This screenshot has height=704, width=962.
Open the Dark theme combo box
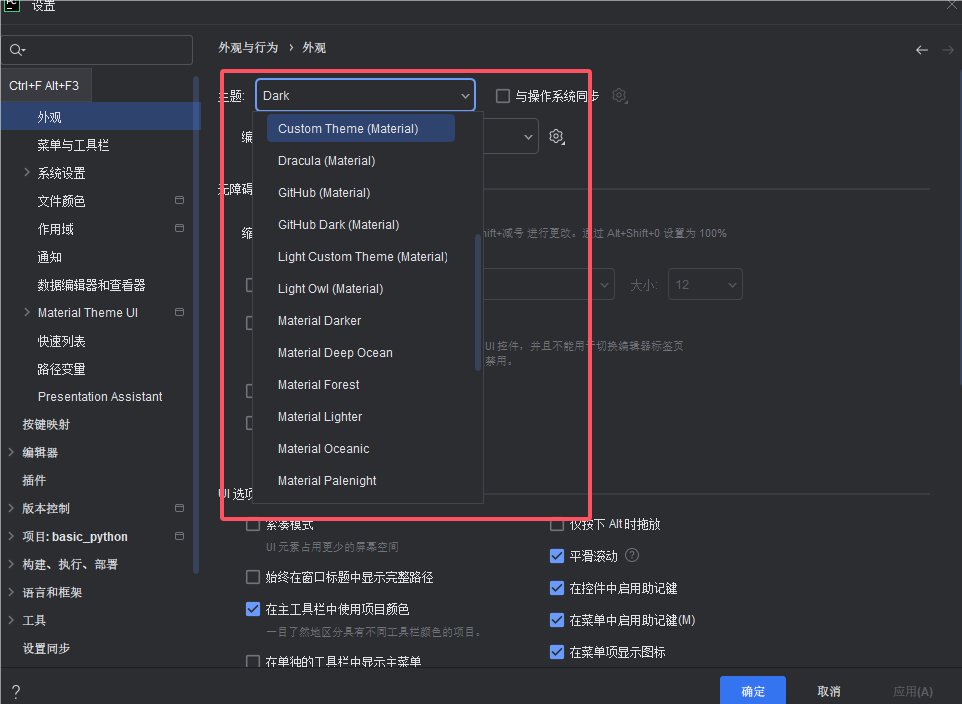366,95
